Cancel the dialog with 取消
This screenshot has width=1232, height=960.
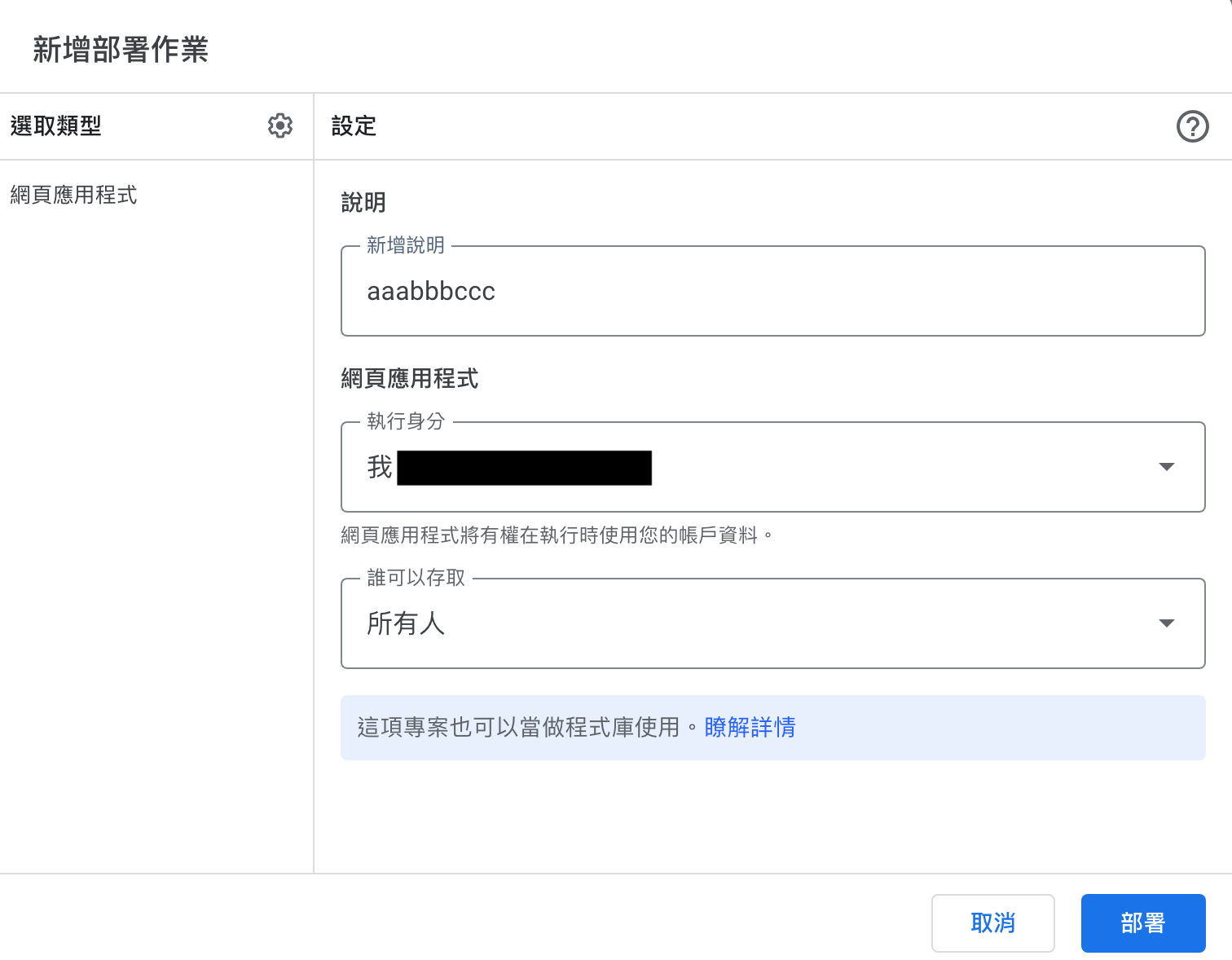click(x=992, y=923)
